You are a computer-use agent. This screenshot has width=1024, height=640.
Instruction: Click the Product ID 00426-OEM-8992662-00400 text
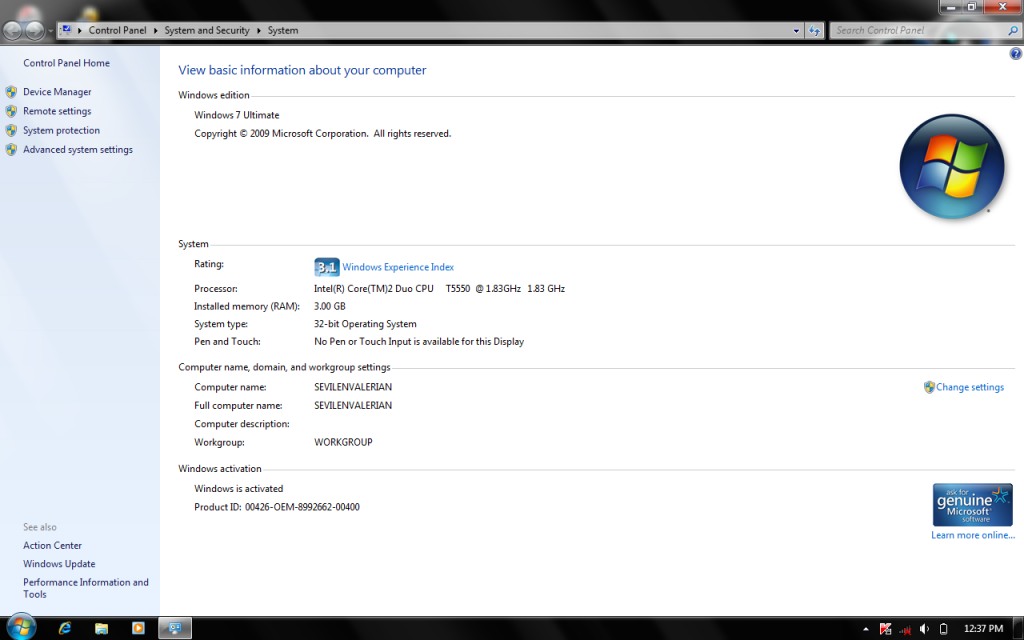[x=277, y=507]
